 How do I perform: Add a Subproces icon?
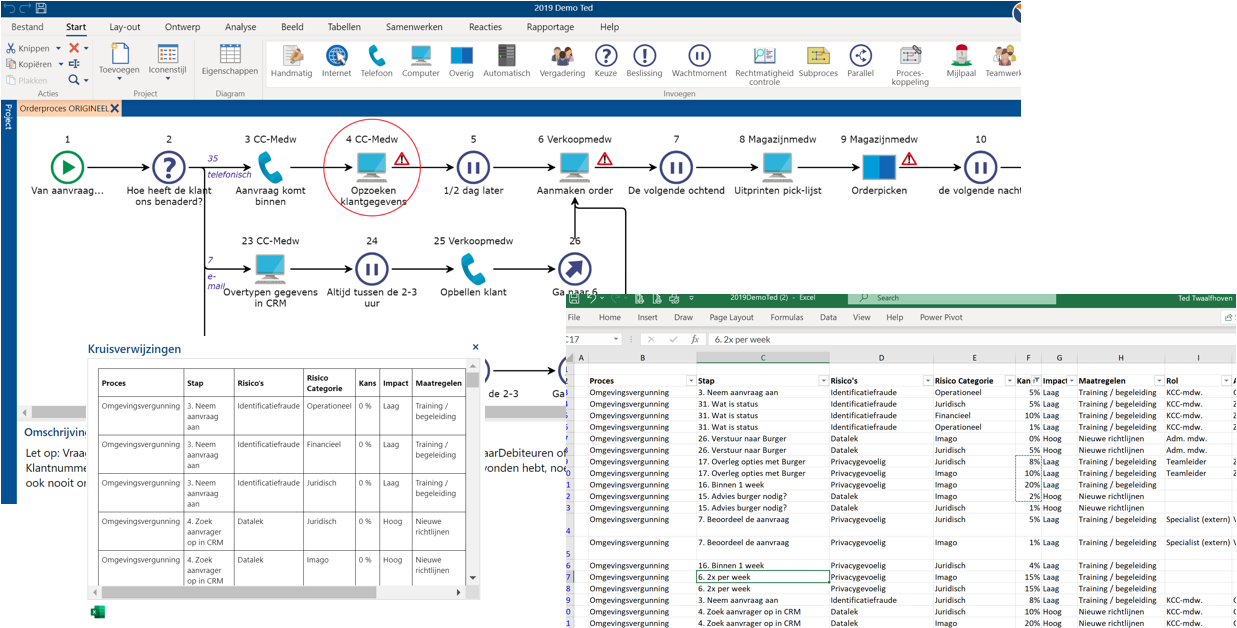coord(818,60)
